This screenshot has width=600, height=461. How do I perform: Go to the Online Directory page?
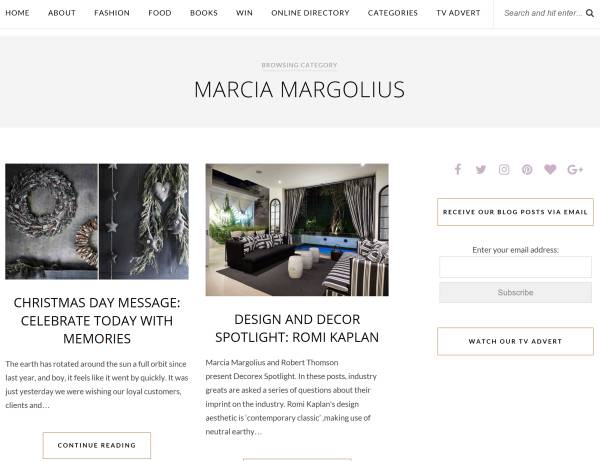(x=310, y=13)
